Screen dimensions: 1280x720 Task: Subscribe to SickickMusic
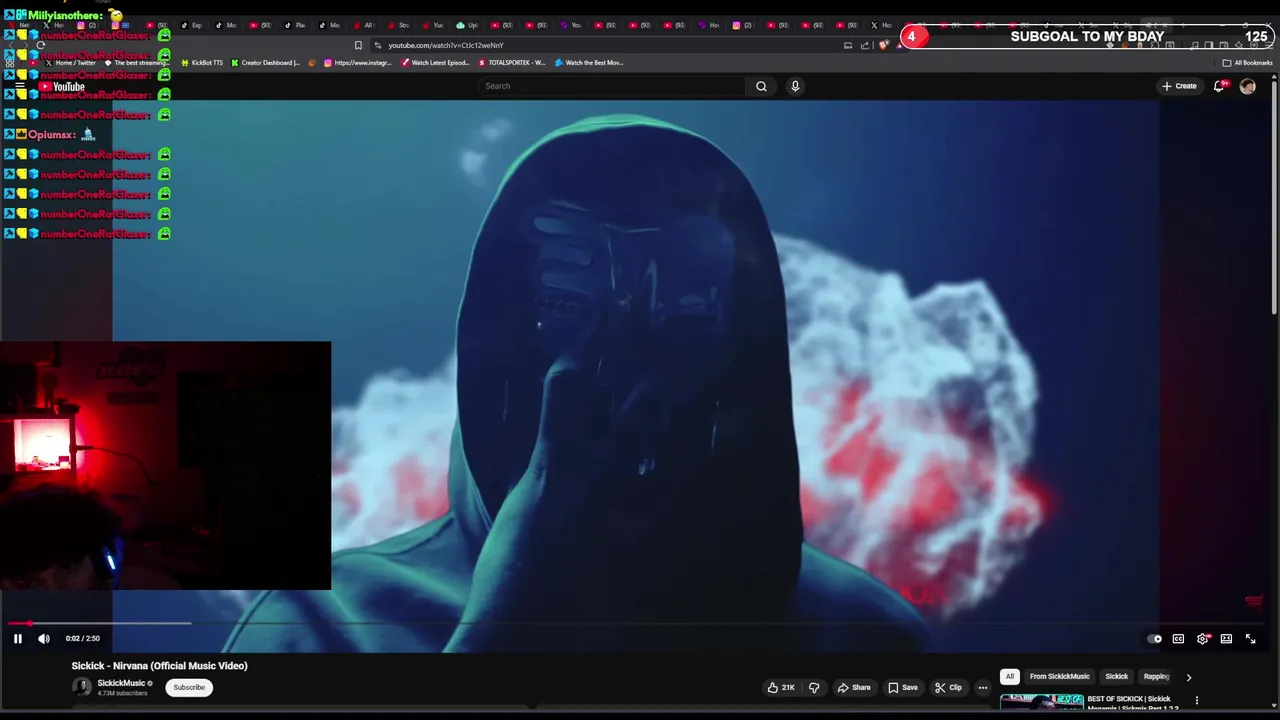189,687
